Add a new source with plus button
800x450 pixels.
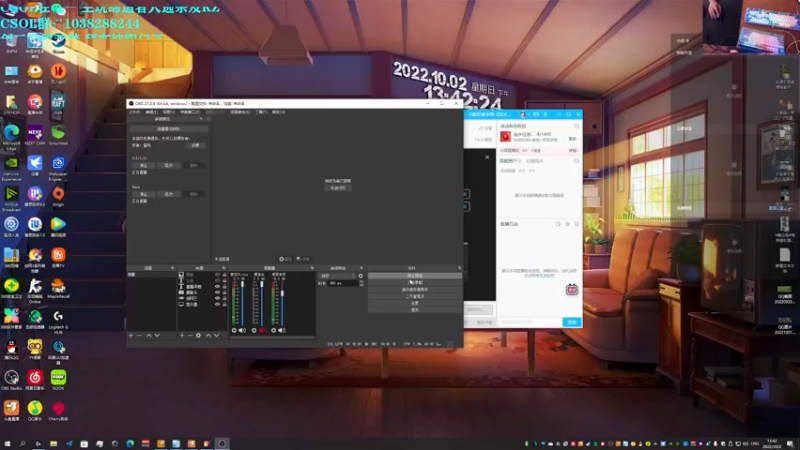pyautogui.click(x=182, y=336)
